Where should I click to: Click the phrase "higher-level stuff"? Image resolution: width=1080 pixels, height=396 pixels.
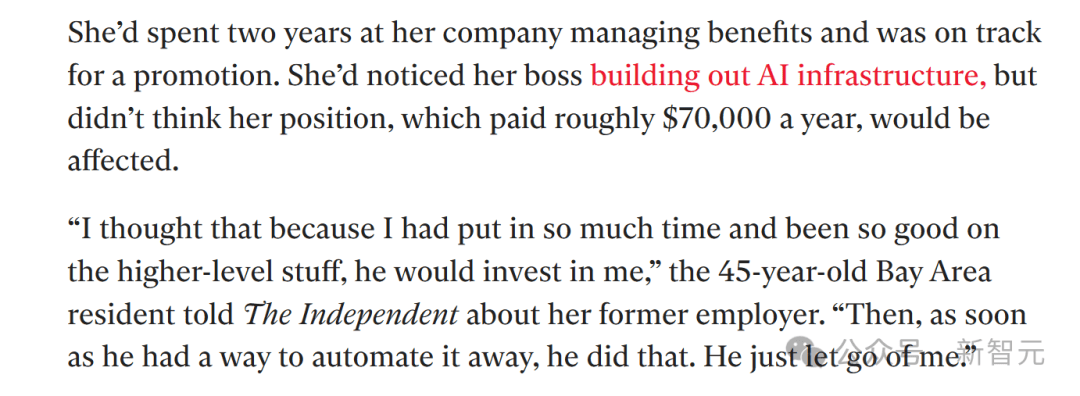(233, 272)
